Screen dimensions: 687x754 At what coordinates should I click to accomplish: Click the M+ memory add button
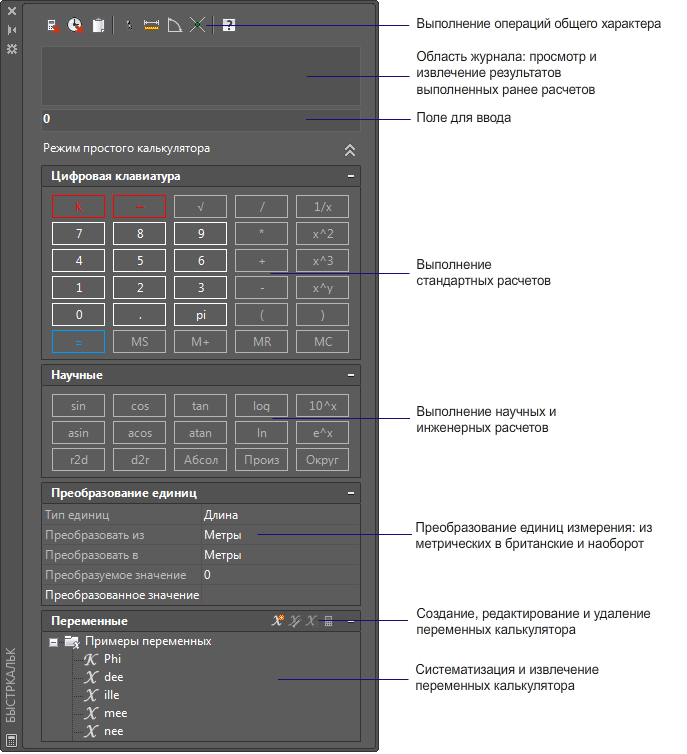click(x=200, y=342)
